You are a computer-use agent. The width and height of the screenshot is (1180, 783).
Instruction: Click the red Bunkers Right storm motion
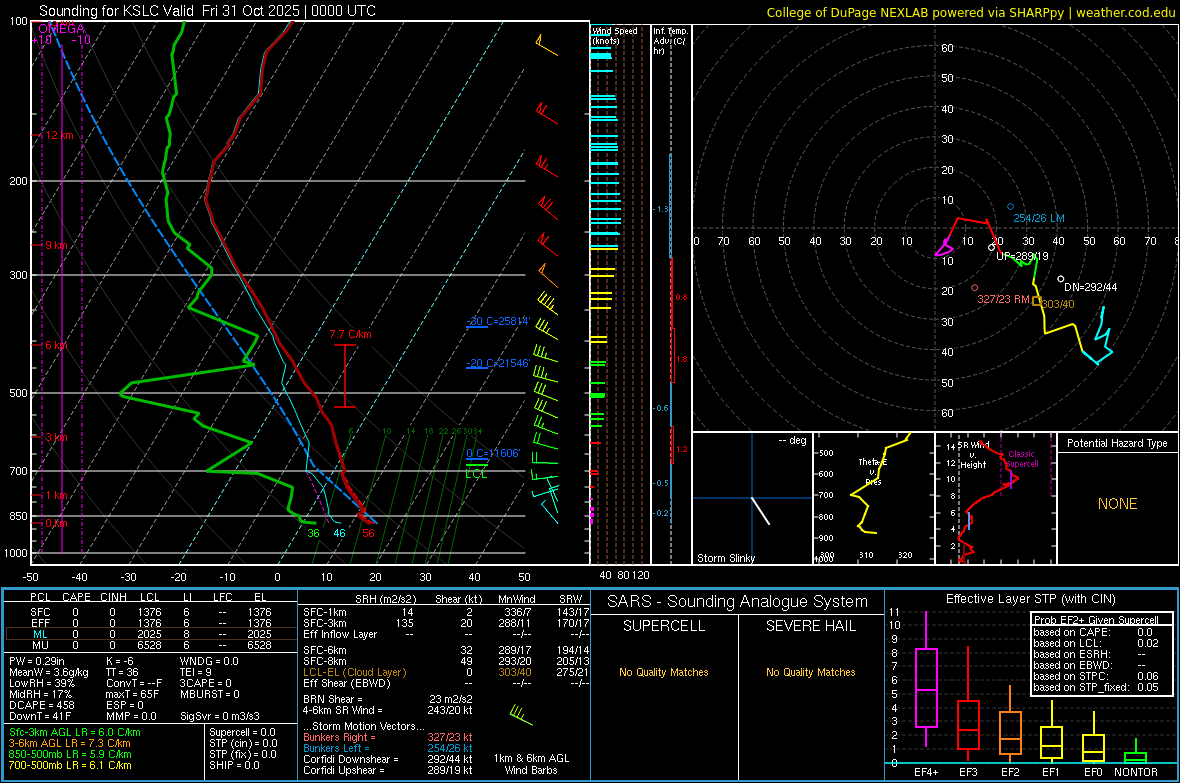click(388, 738)
